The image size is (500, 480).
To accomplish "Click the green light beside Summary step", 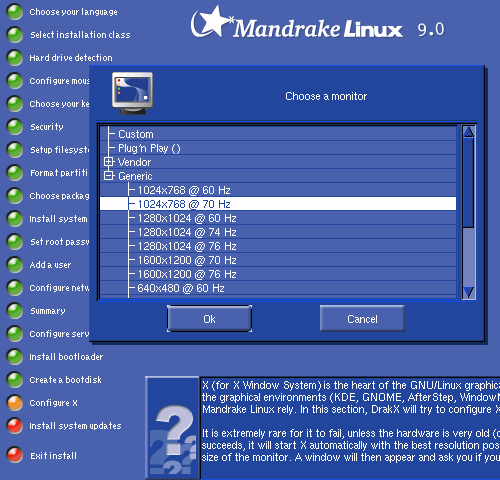I will click(15, 311).
